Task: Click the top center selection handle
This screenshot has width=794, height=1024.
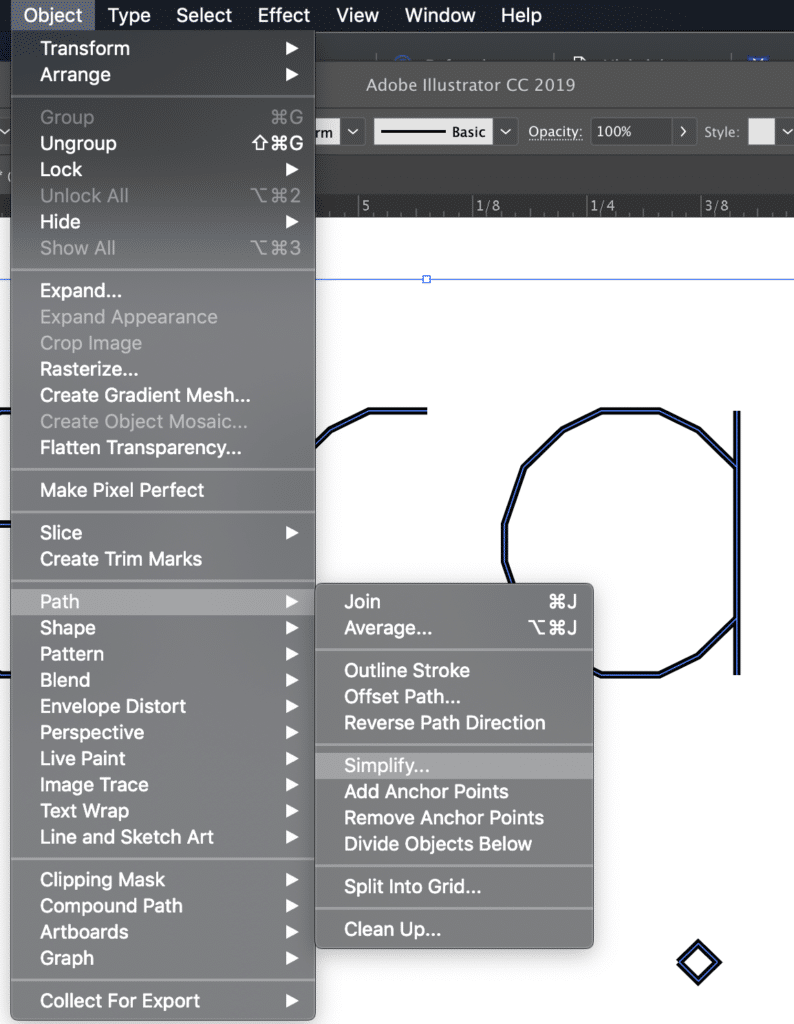Action: click(426, 280)
